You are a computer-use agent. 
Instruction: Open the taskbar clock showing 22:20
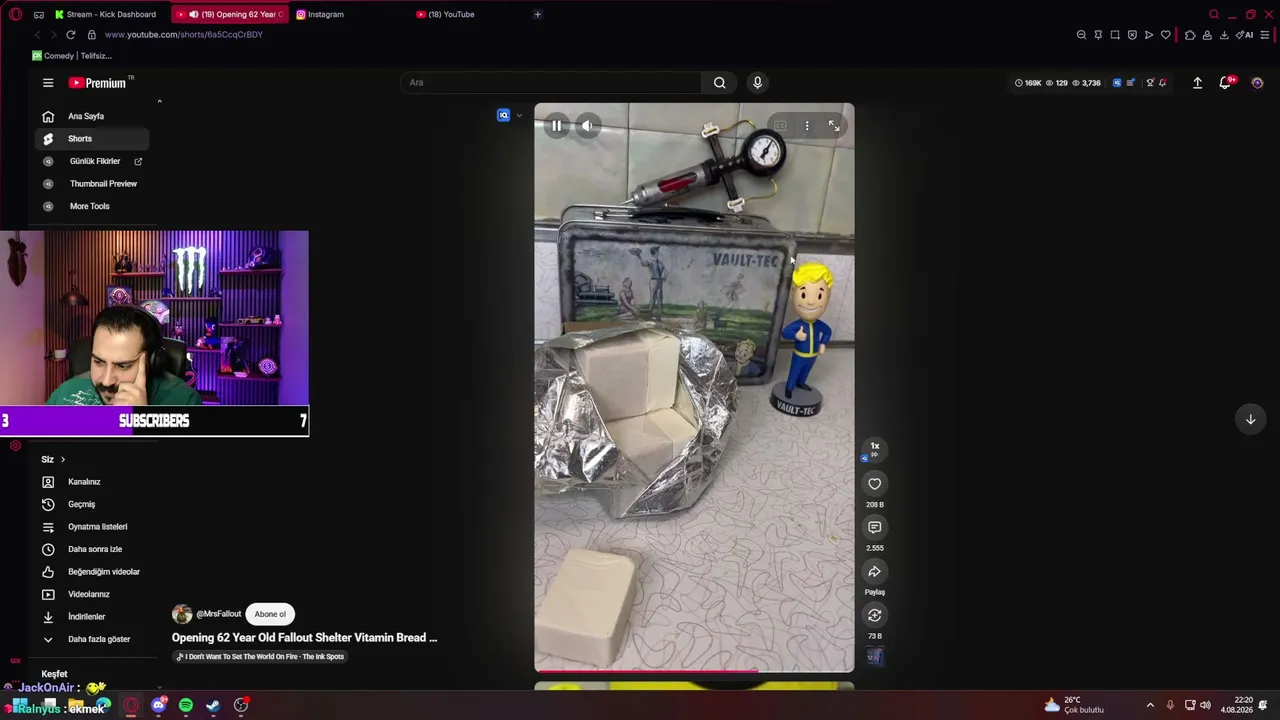1236,705
